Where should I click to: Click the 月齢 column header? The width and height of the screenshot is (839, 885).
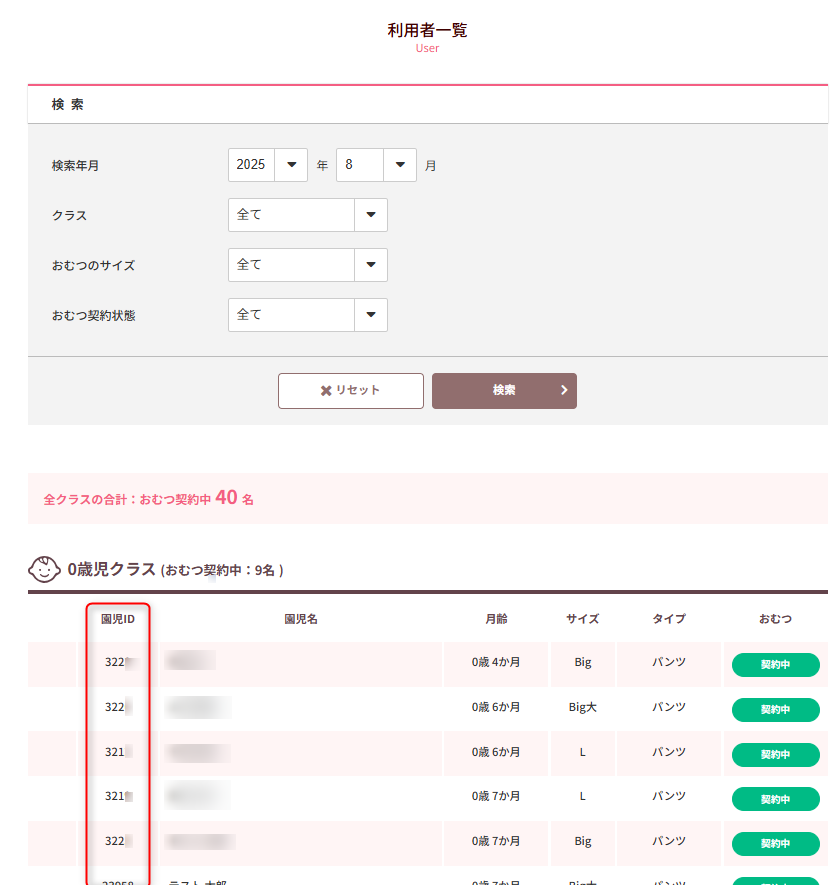[496, 617]
